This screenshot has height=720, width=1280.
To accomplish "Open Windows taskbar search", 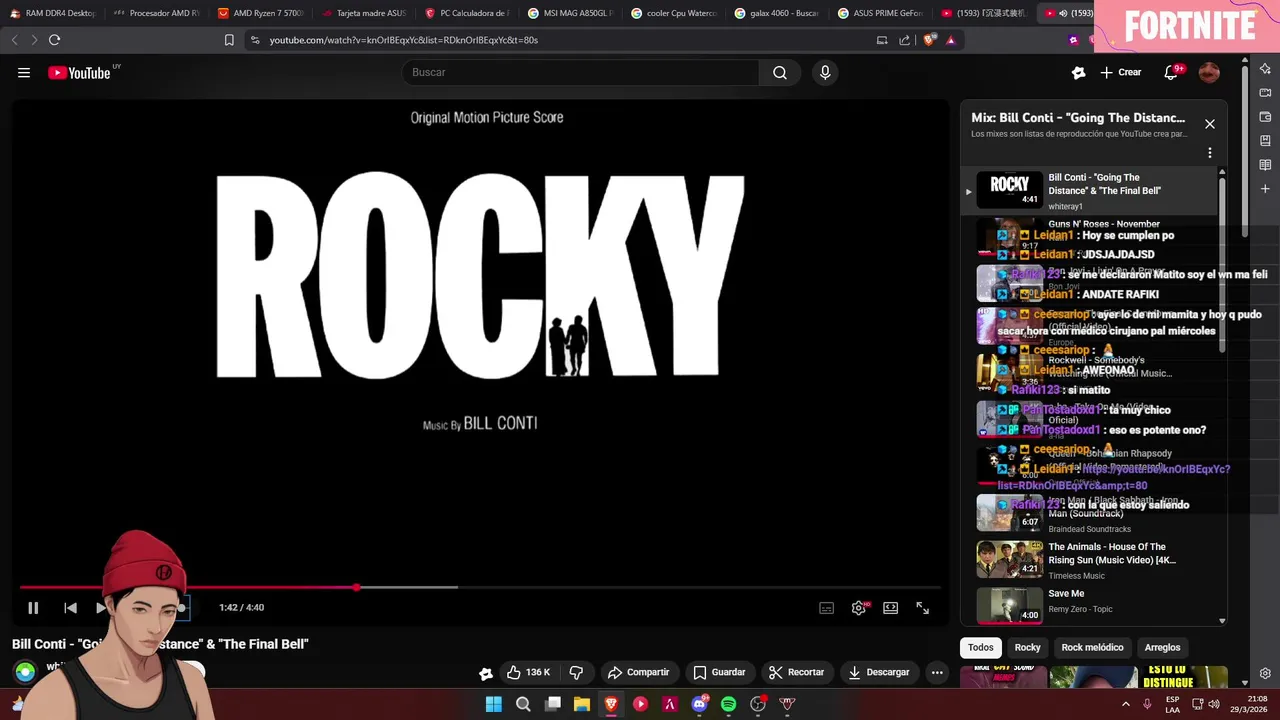I will 523,704.
